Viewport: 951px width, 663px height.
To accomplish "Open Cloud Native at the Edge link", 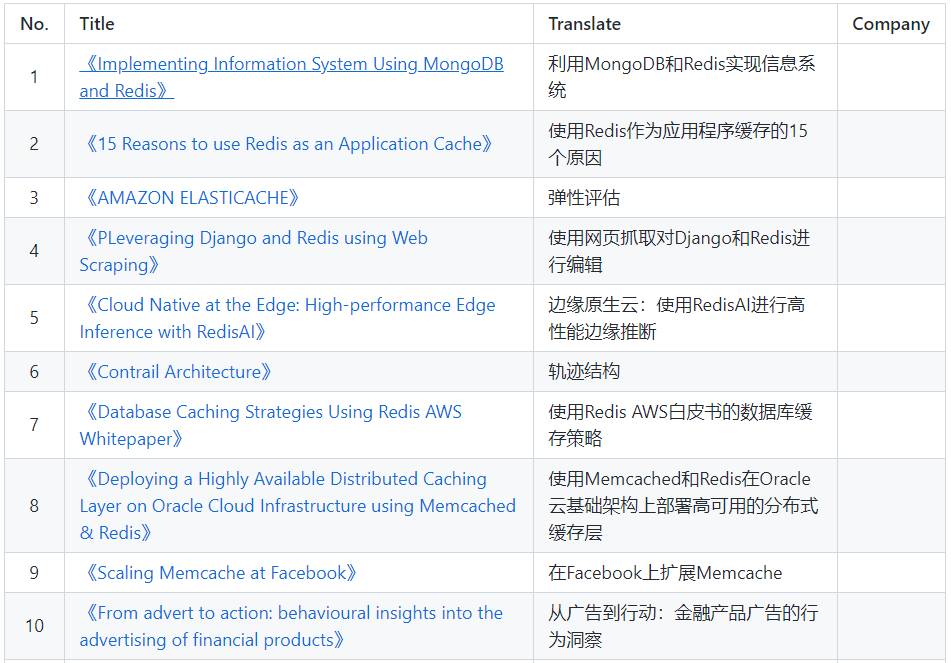I will (x=287, y=318).
